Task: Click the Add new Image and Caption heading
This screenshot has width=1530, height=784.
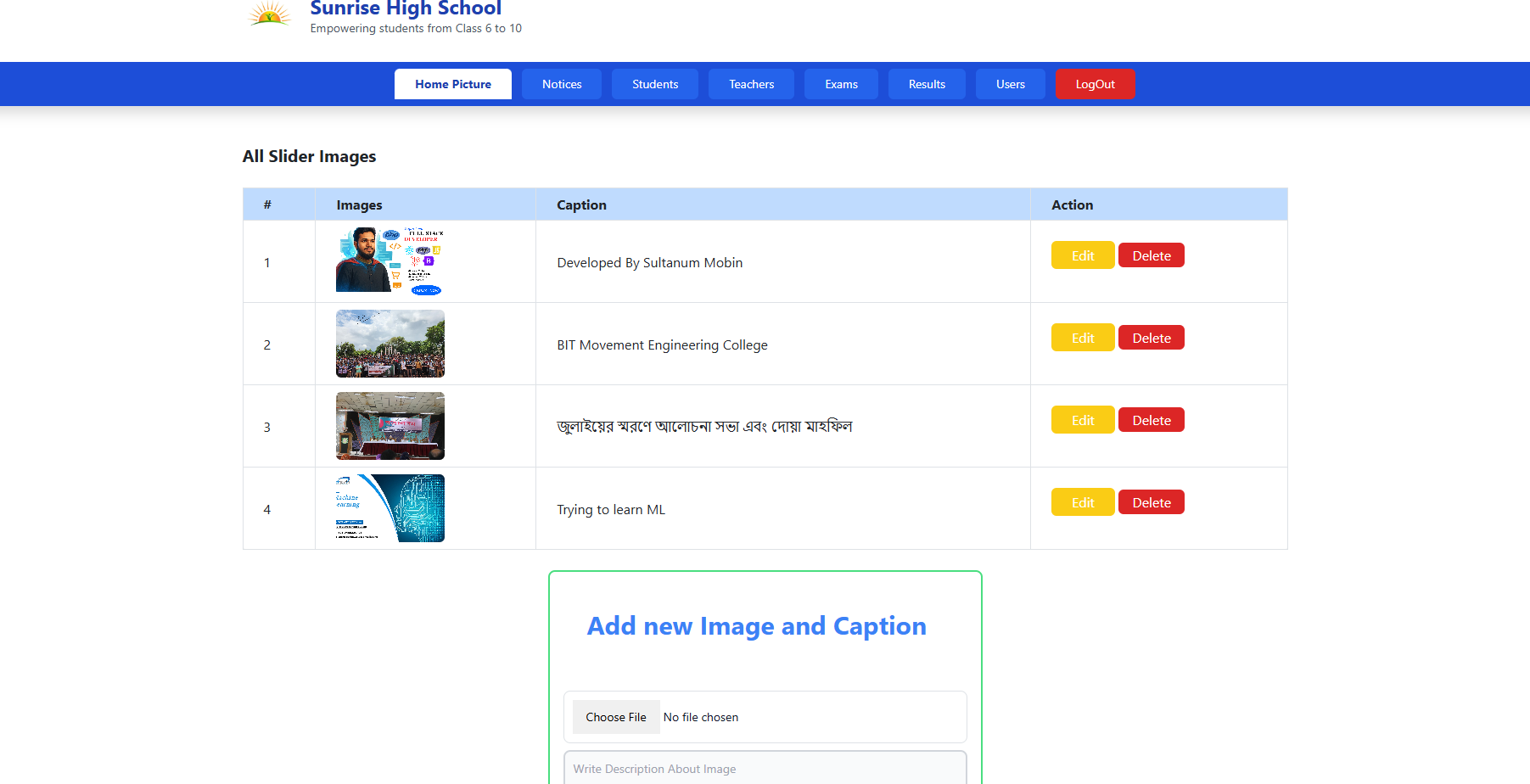Action: [x=757, y=626]
